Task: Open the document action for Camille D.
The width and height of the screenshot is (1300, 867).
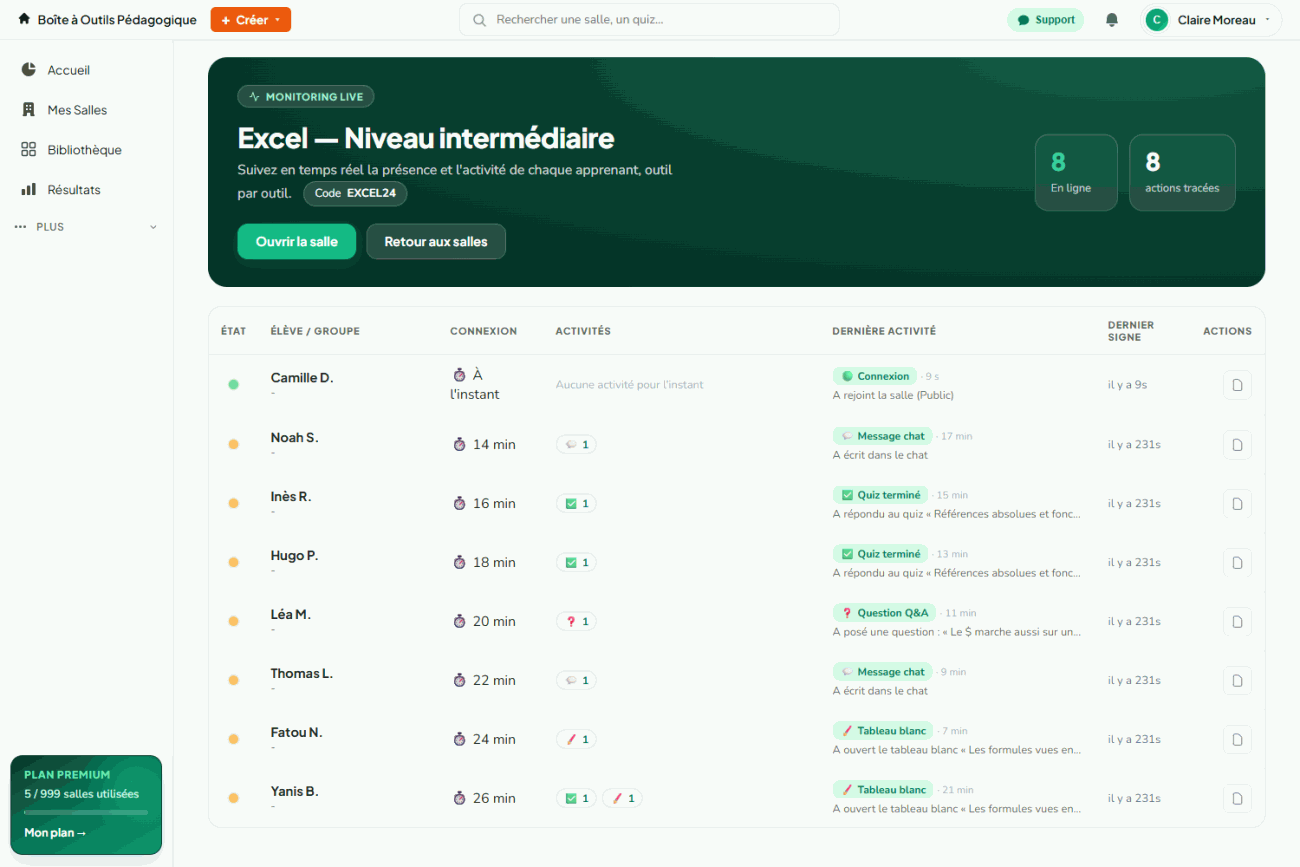Action: [x=1237, y=385]
